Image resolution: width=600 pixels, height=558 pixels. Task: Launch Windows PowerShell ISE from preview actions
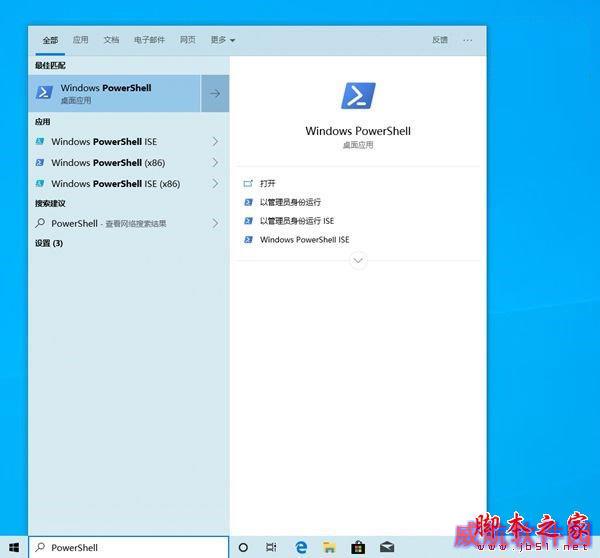305,240
